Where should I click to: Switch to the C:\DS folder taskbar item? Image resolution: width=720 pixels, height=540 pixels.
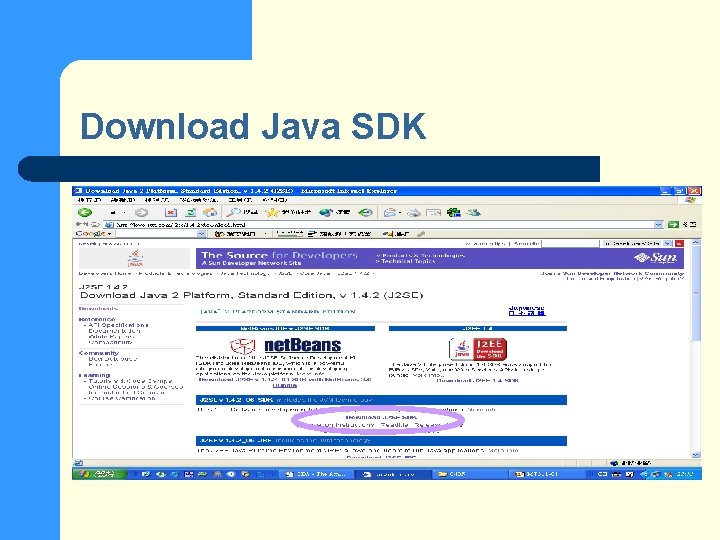468,474
